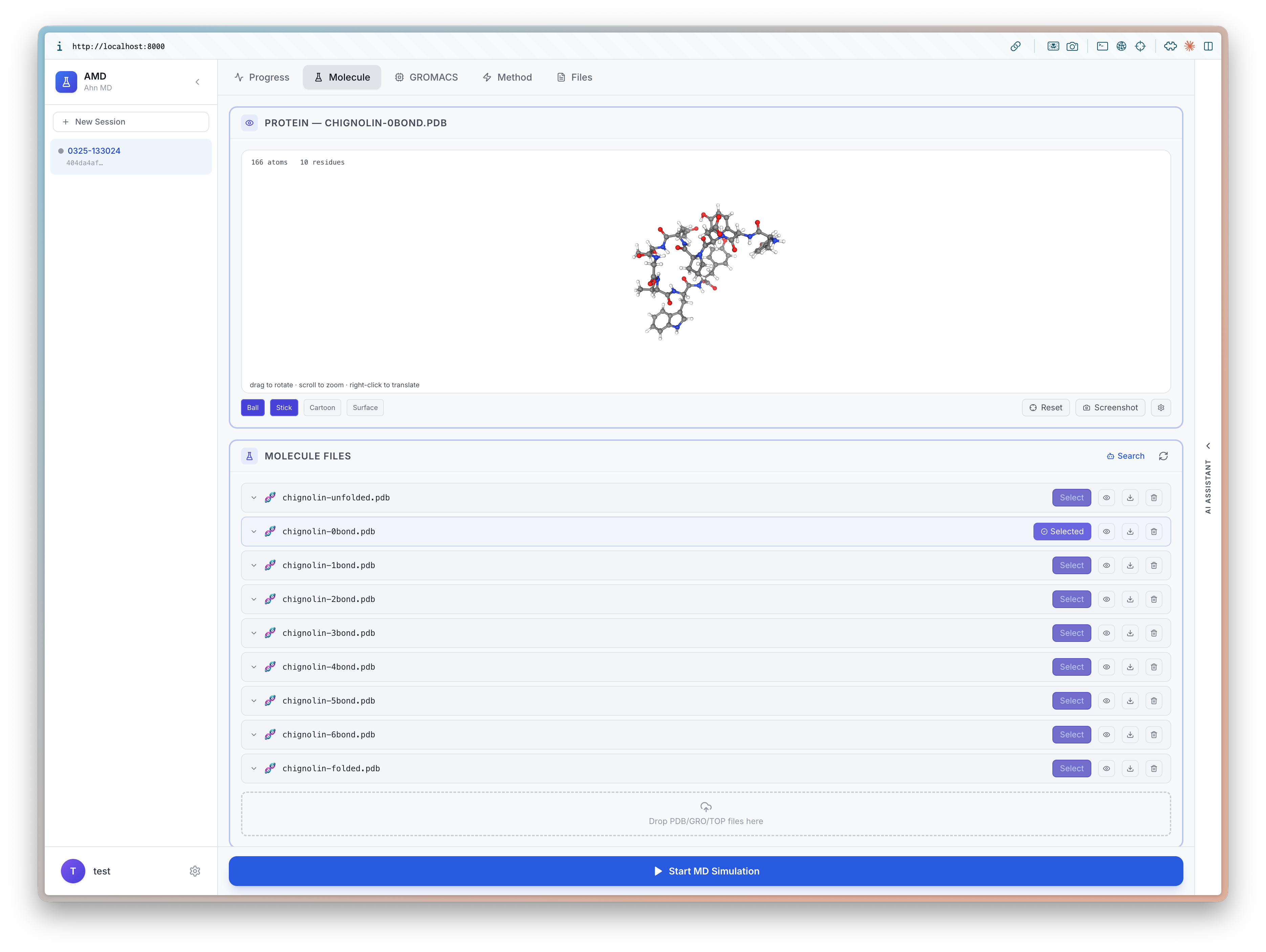The image size is (1266, 952).
Task: Search for molecule files
Action: pyautogui.click(x=1126, y=456)
